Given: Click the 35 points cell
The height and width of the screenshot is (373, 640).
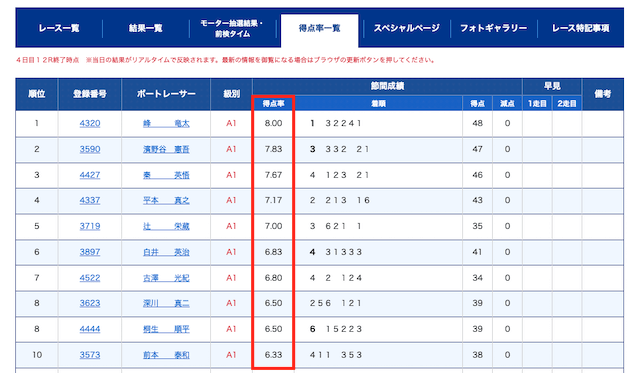Looking at the screenshot, I should coord(478,226).
